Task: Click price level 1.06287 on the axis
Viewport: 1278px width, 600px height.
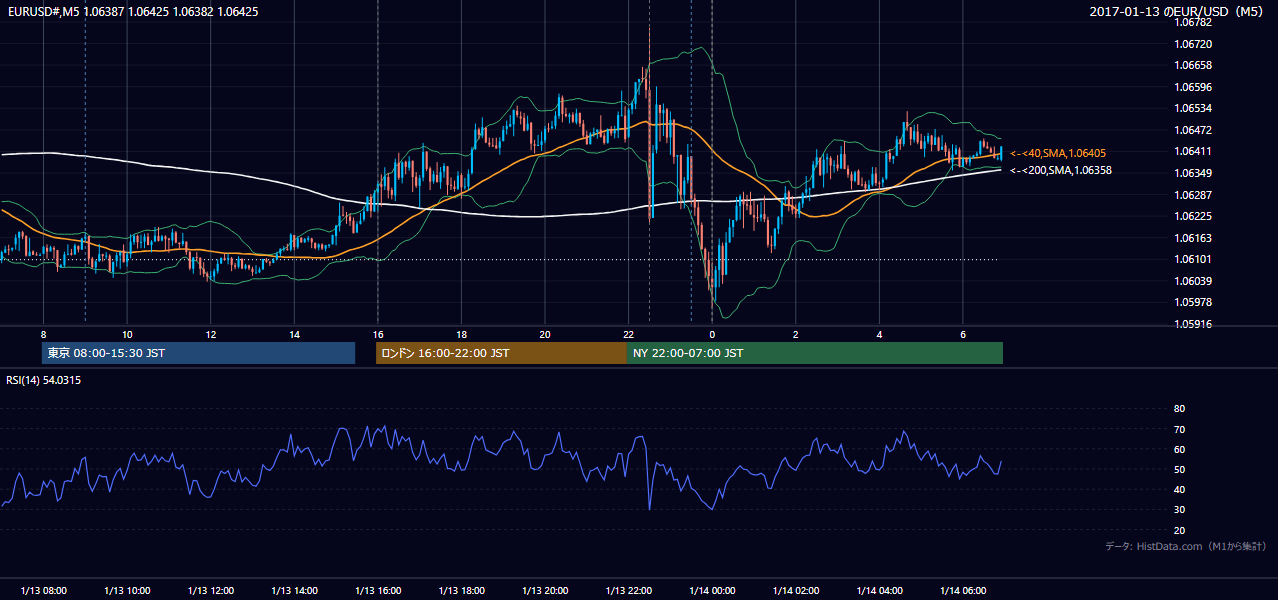Action: [1193, 194]
